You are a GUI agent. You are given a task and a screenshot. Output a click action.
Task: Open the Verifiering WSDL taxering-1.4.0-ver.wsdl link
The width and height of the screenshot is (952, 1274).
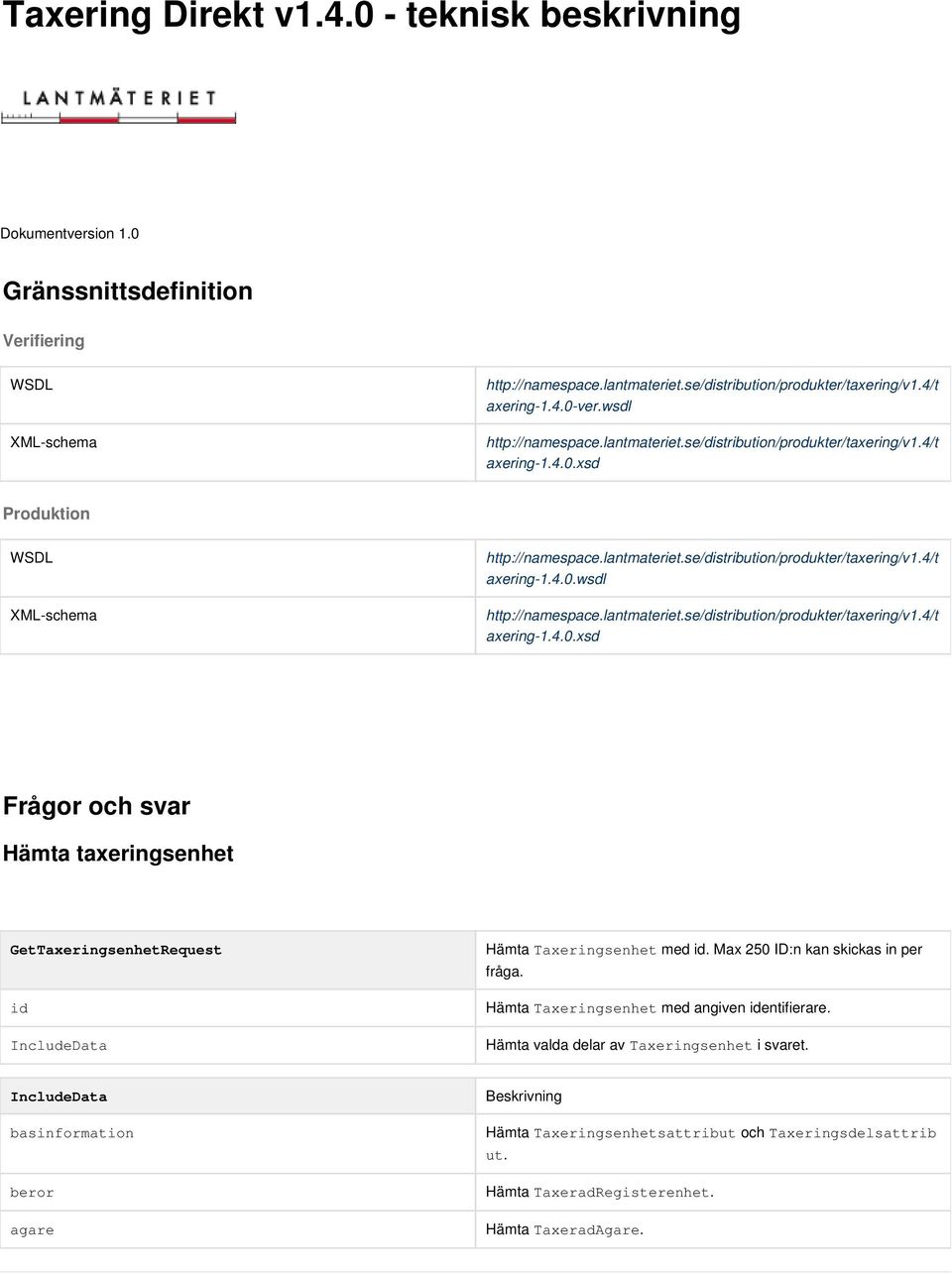[712, 396]
